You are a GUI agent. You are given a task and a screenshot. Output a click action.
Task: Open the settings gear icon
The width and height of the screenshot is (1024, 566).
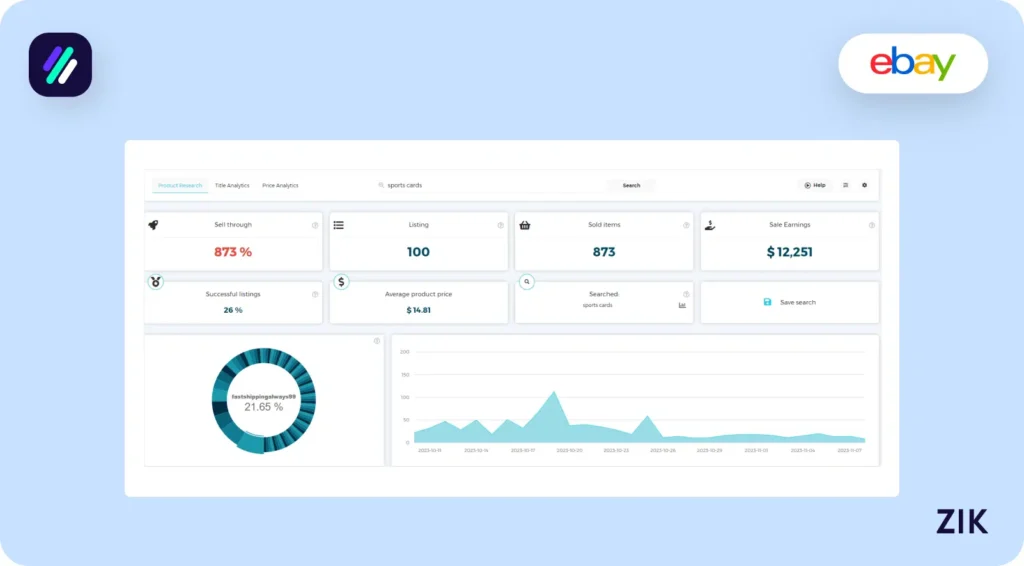pos(865,185)
